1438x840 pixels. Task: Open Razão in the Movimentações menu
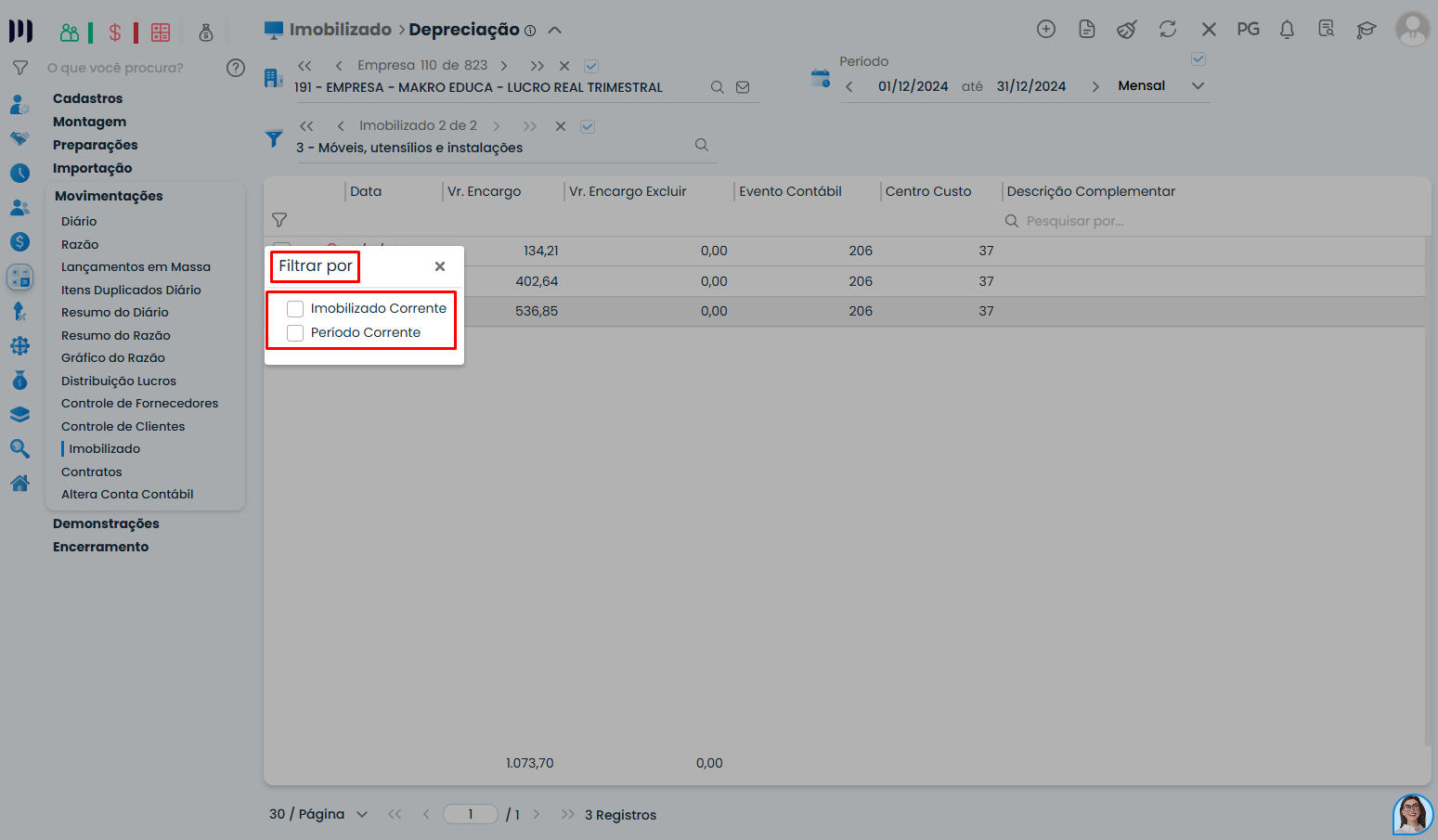(80, 244)
